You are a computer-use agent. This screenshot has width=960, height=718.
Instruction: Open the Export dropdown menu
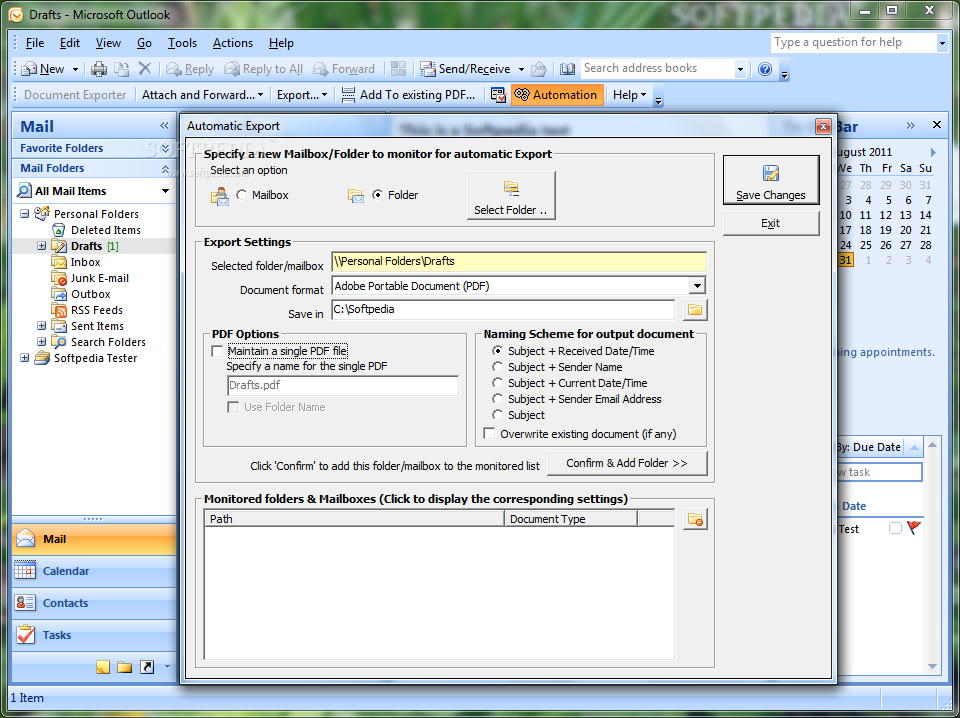(302, 95)
